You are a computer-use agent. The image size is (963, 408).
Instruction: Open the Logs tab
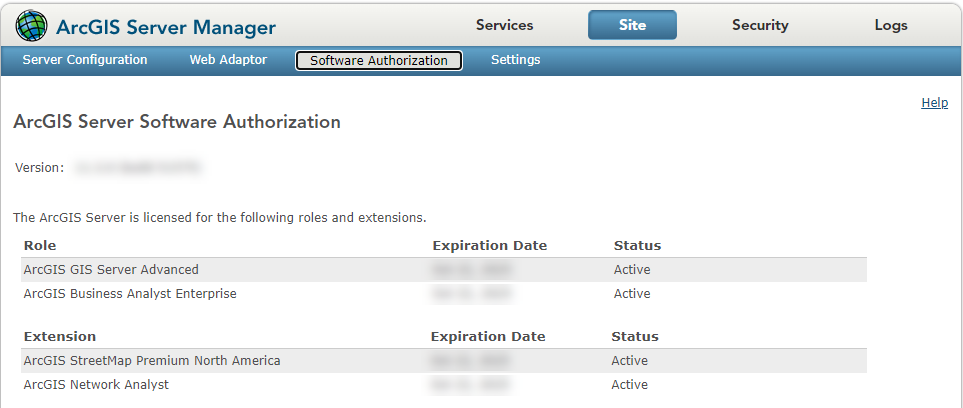891,25
